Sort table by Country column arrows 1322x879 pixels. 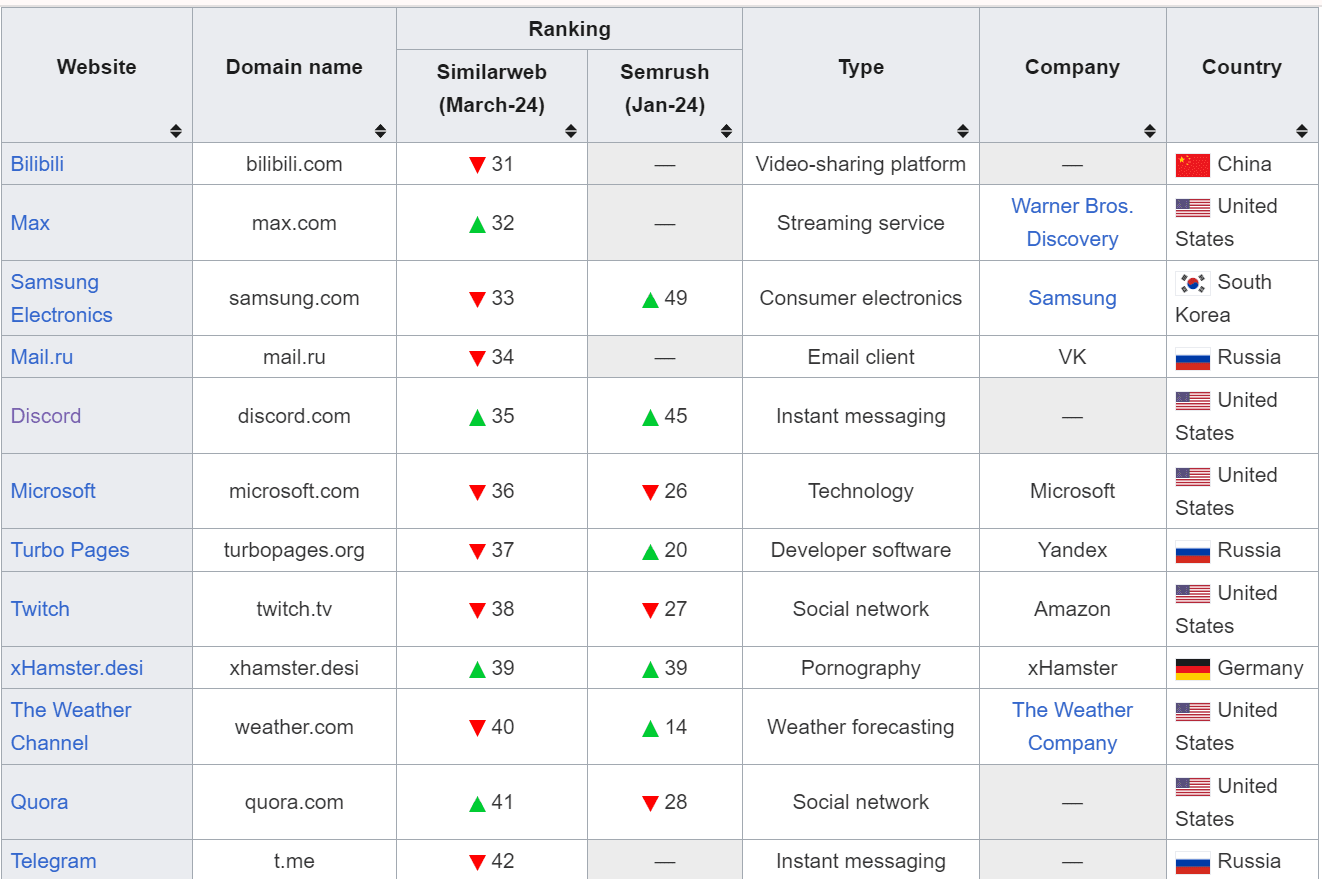click(1302, 131)
